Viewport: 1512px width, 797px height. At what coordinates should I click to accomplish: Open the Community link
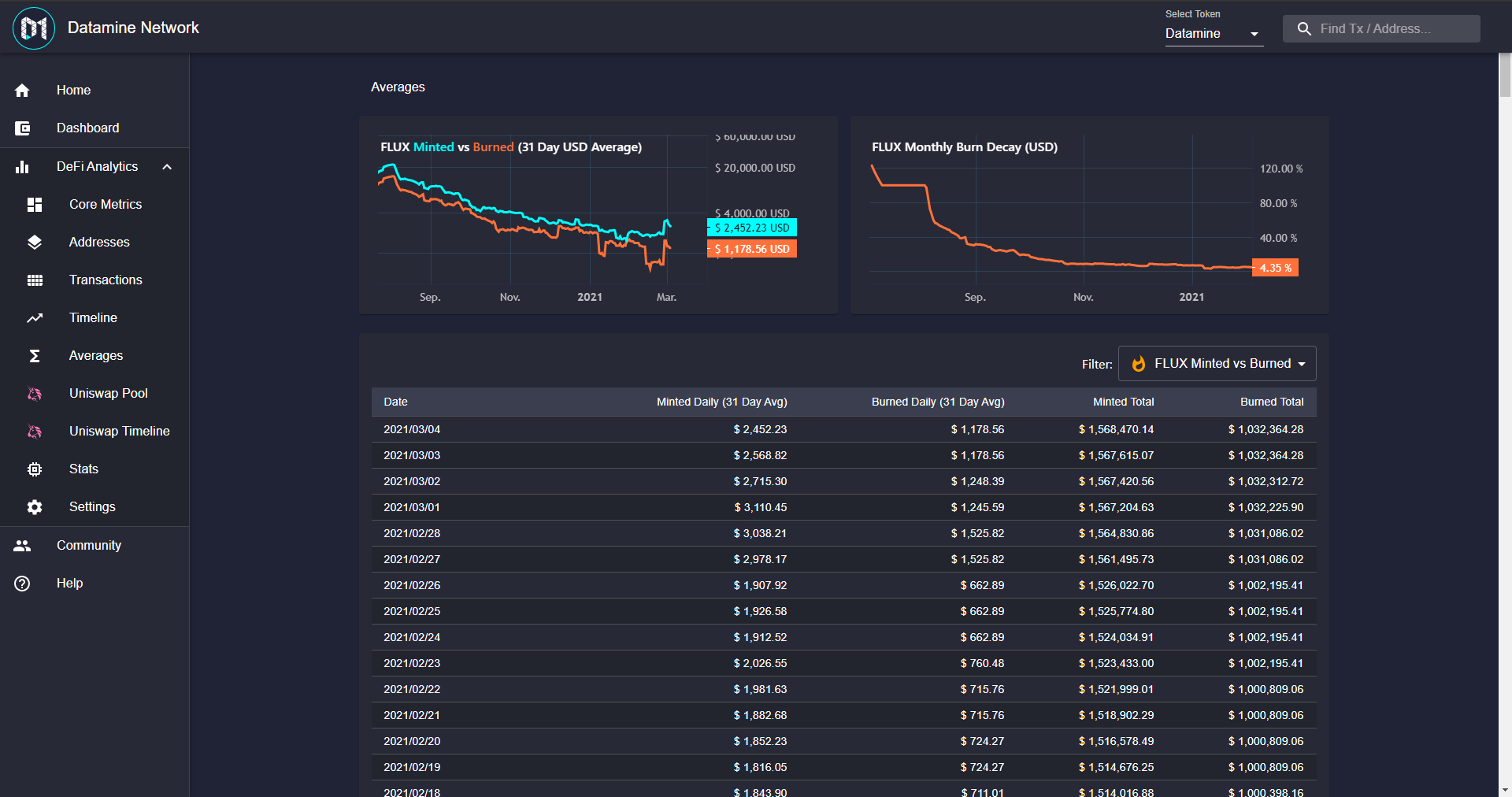pyautogui.click(x=94, y=546)
